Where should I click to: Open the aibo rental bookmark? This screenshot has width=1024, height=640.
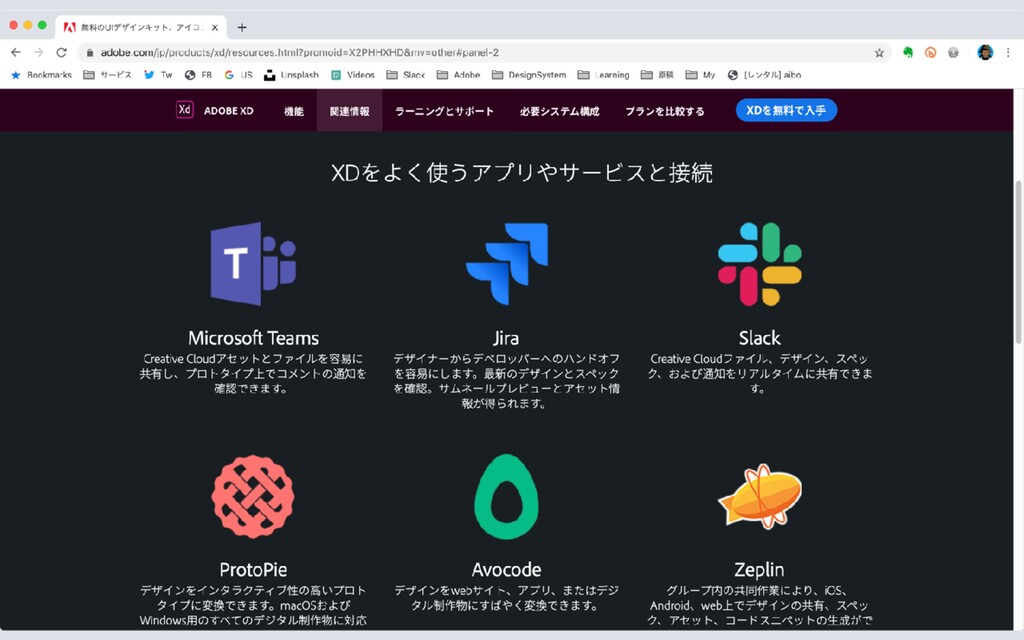pyautogui.click(x=764, y=75)
